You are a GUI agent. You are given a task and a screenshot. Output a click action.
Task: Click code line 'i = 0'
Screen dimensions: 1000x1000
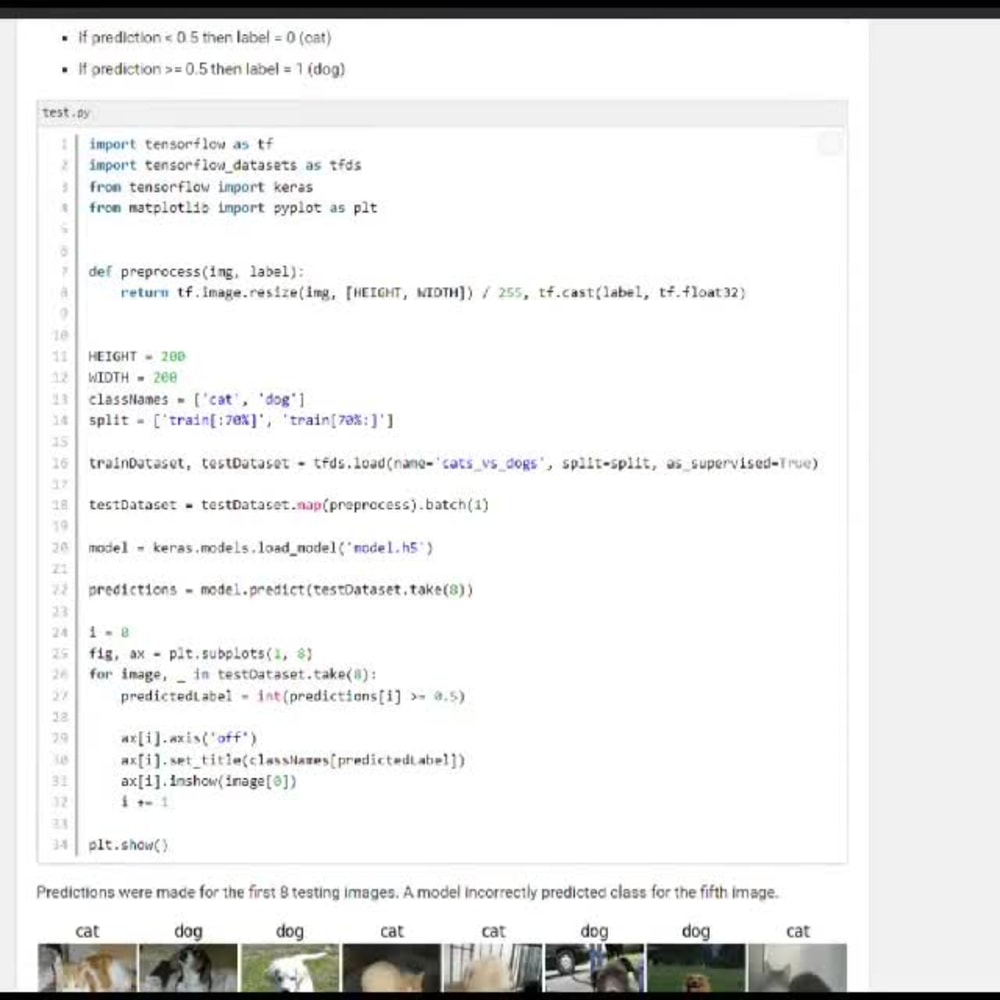[109, 633]
